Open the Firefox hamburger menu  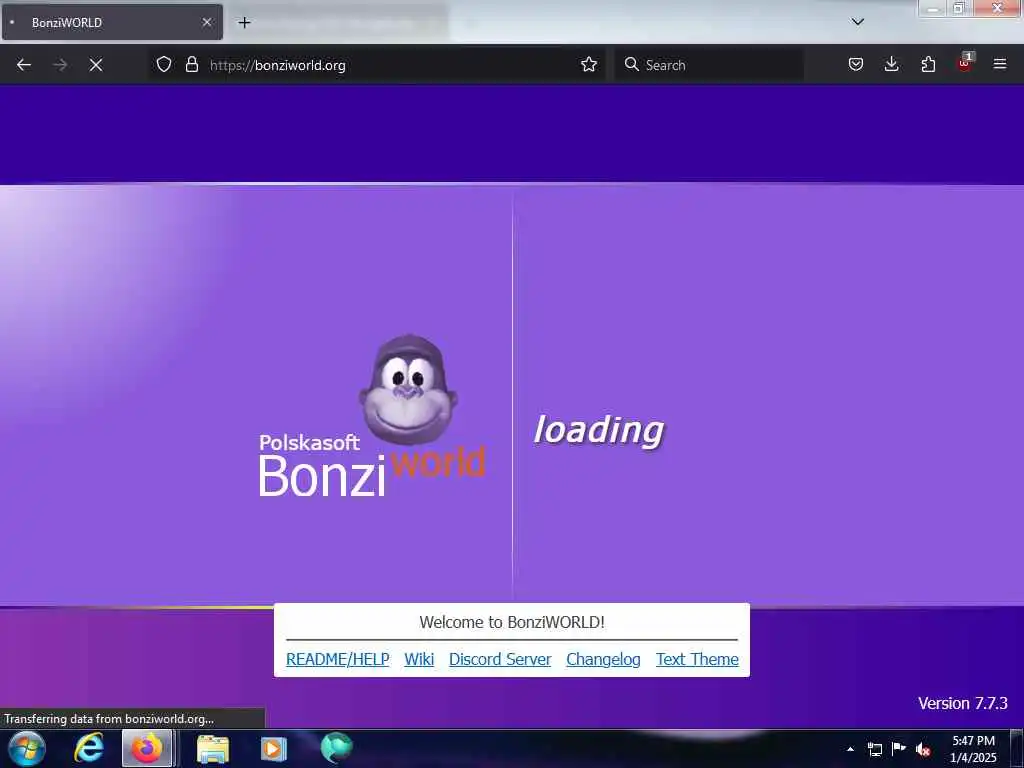(x=1000, y=64)
